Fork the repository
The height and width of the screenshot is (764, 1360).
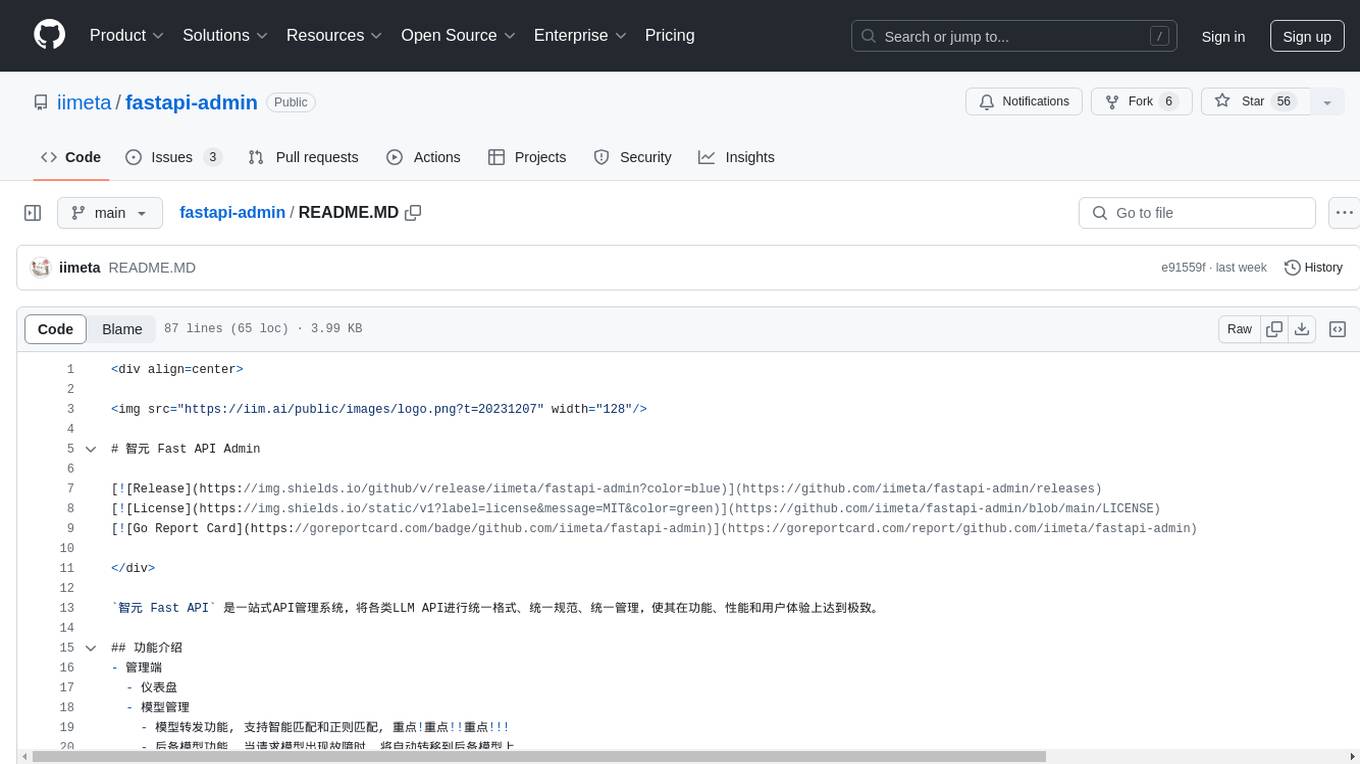1142,101
